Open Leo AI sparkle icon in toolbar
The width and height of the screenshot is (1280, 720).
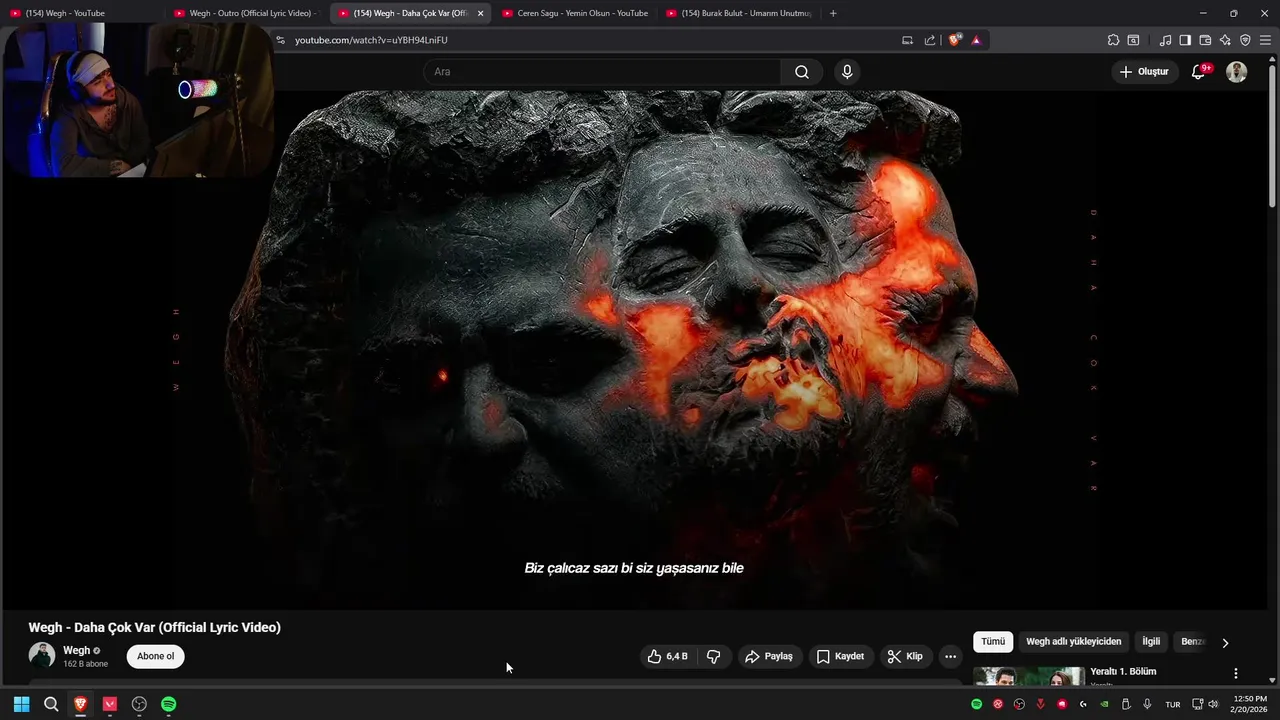[1225, 40]
